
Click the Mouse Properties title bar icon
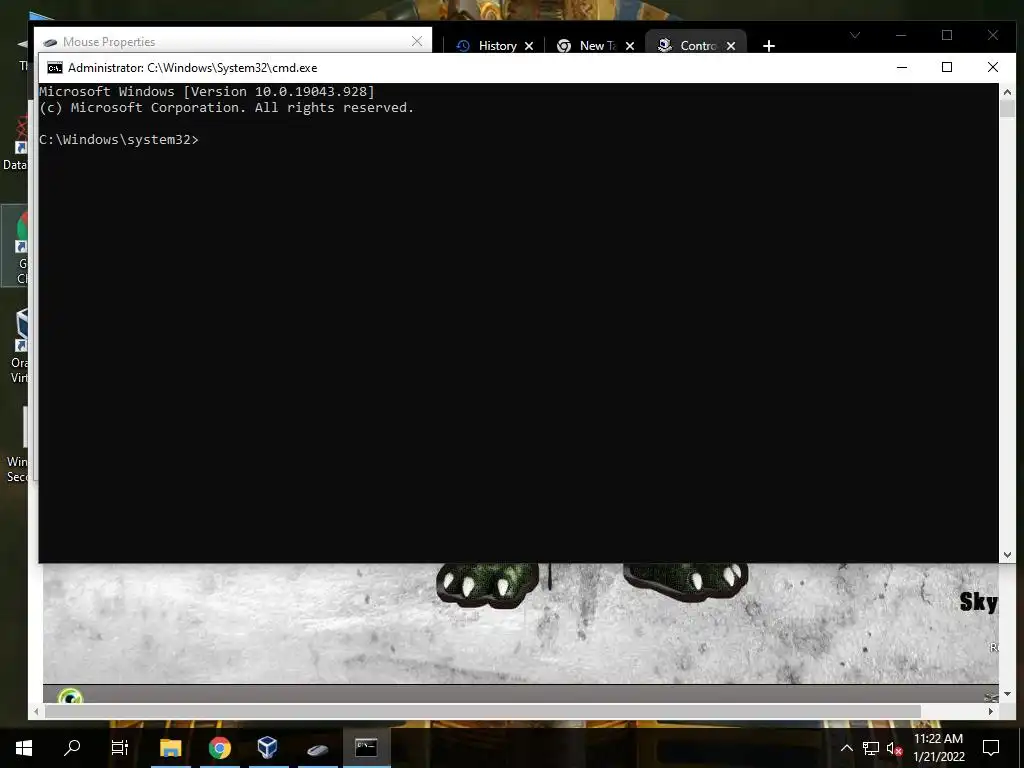click(50, 42)
